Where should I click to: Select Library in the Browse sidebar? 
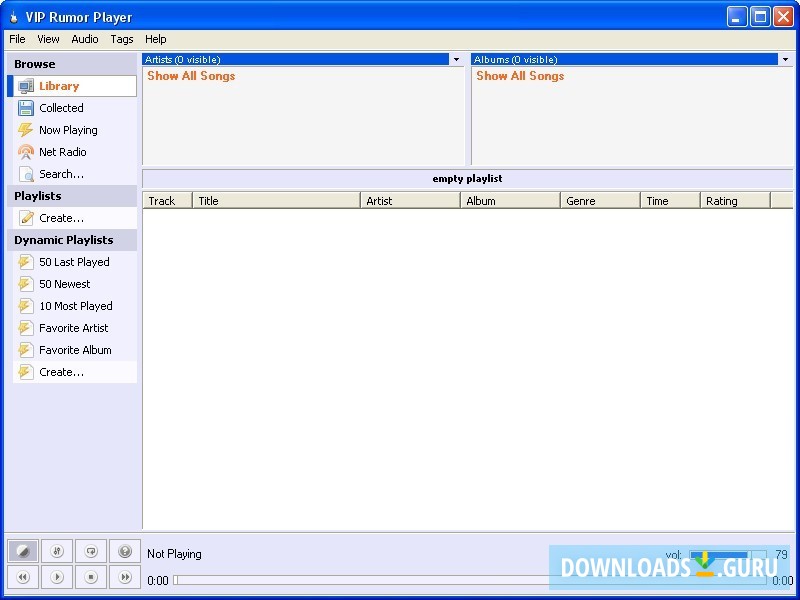point(72,86)
